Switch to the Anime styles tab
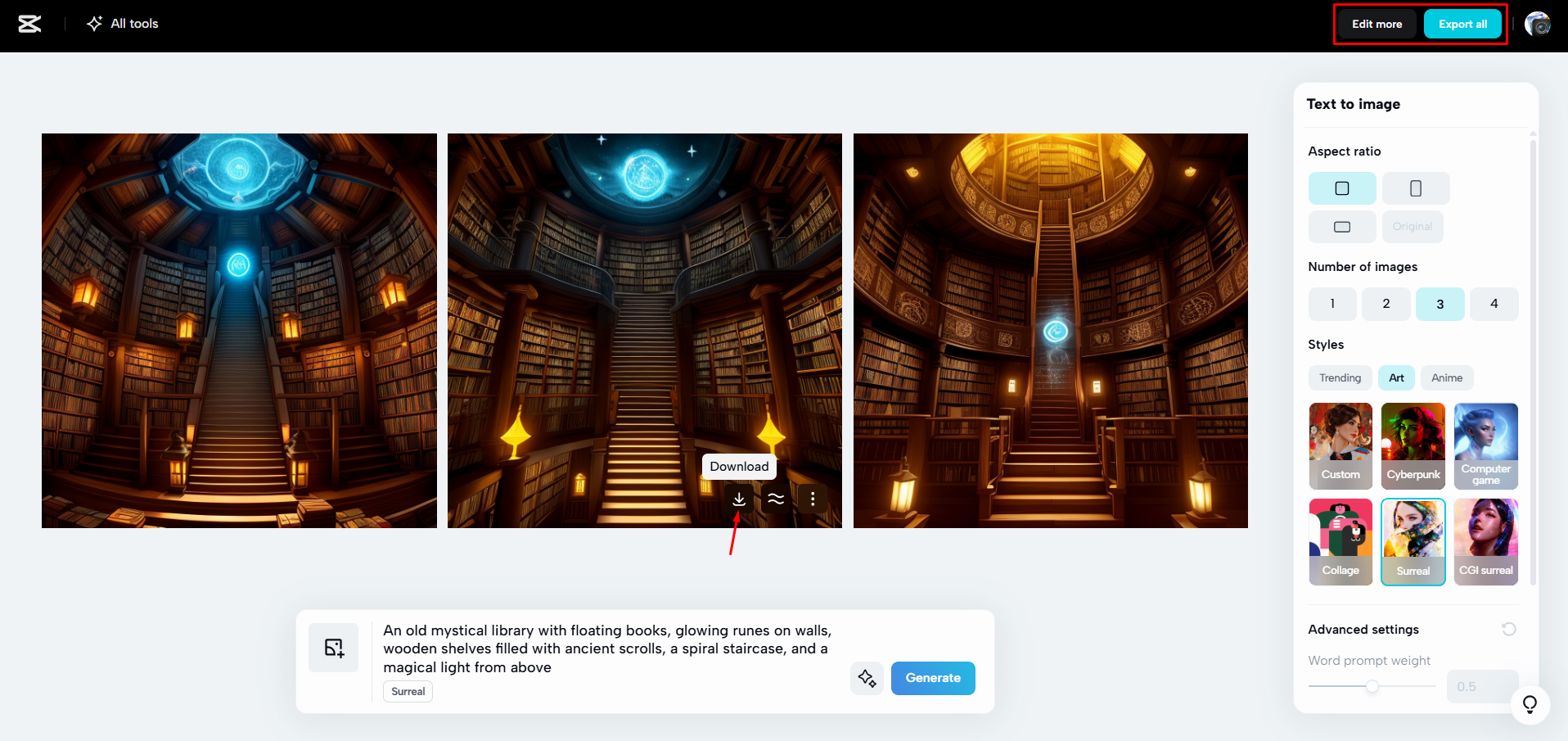The height and width of the screenshot is (741, 1568). coord(1446,377)
